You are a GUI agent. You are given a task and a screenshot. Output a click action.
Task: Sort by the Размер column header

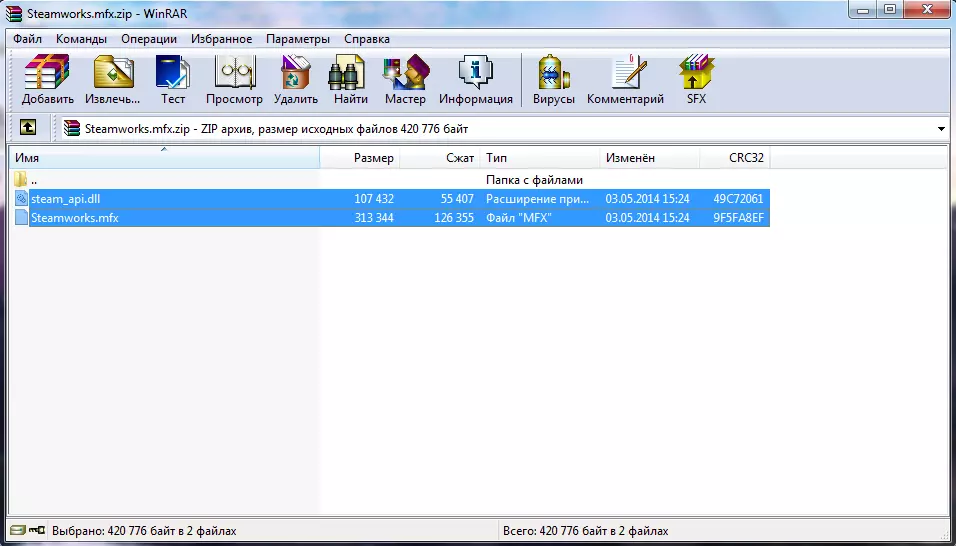(x=360, y=158)
